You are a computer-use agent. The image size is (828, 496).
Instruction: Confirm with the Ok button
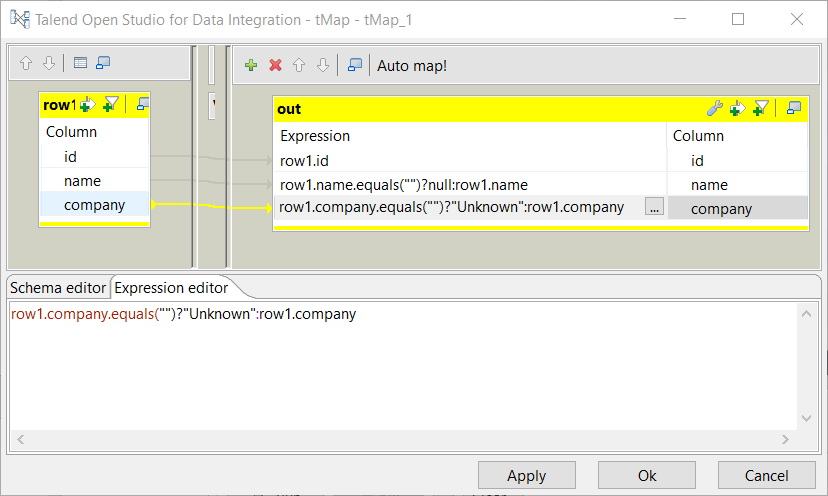pos(646,475)
